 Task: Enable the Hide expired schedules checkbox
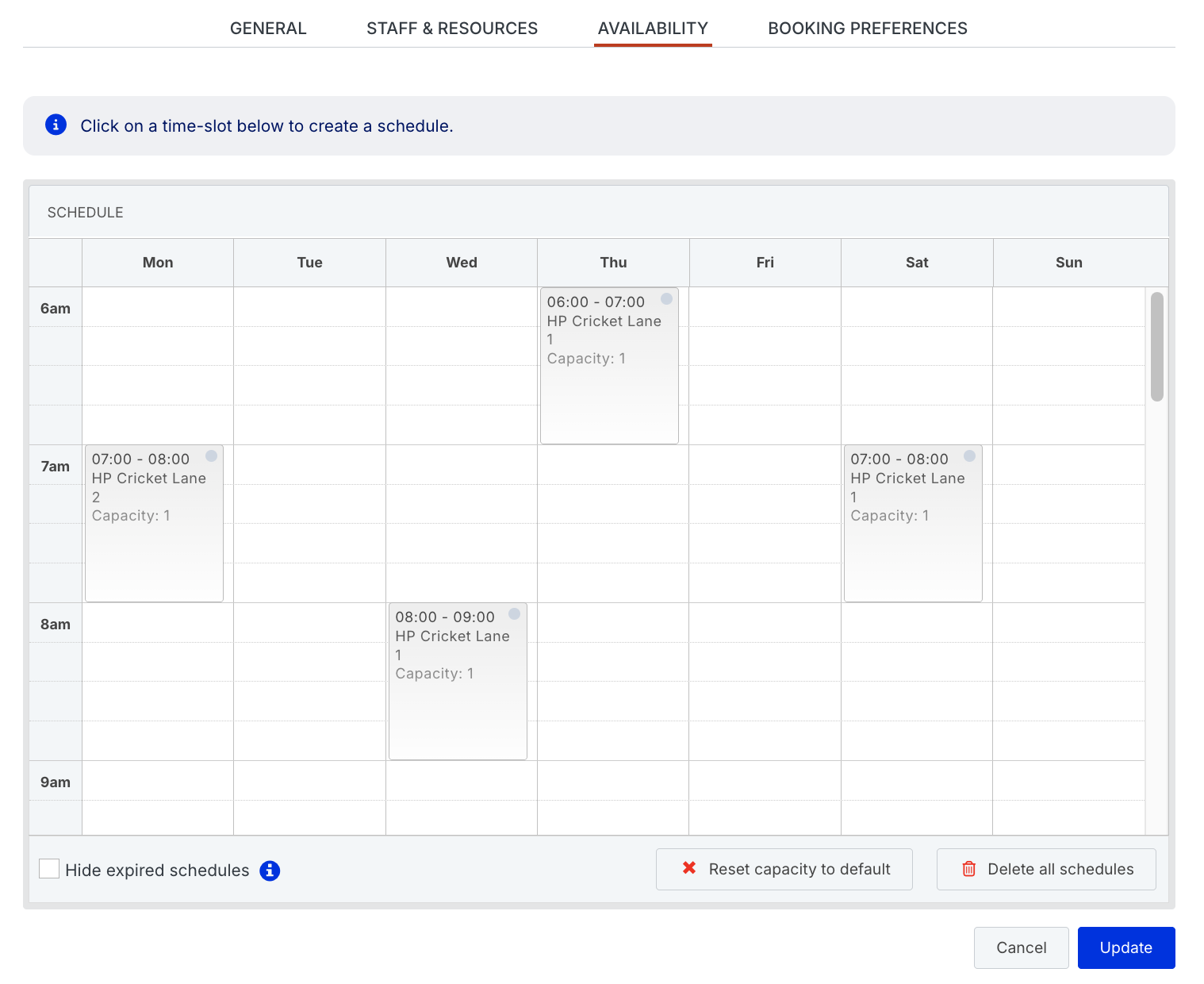(x=49, y=869)
